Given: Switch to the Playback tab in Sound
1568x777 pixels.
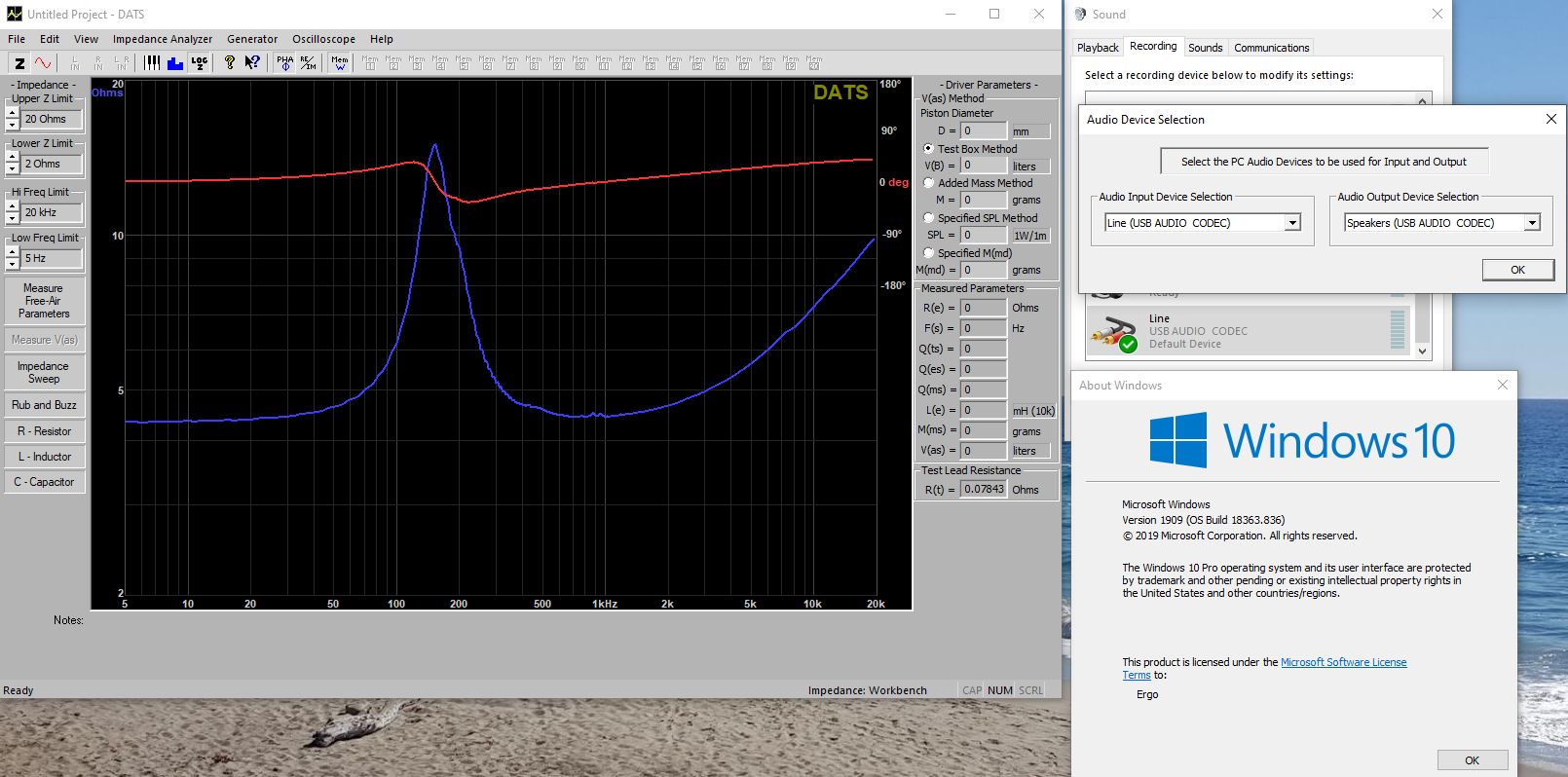Looking at the screenshot, I should click(x=1098, y=48).
